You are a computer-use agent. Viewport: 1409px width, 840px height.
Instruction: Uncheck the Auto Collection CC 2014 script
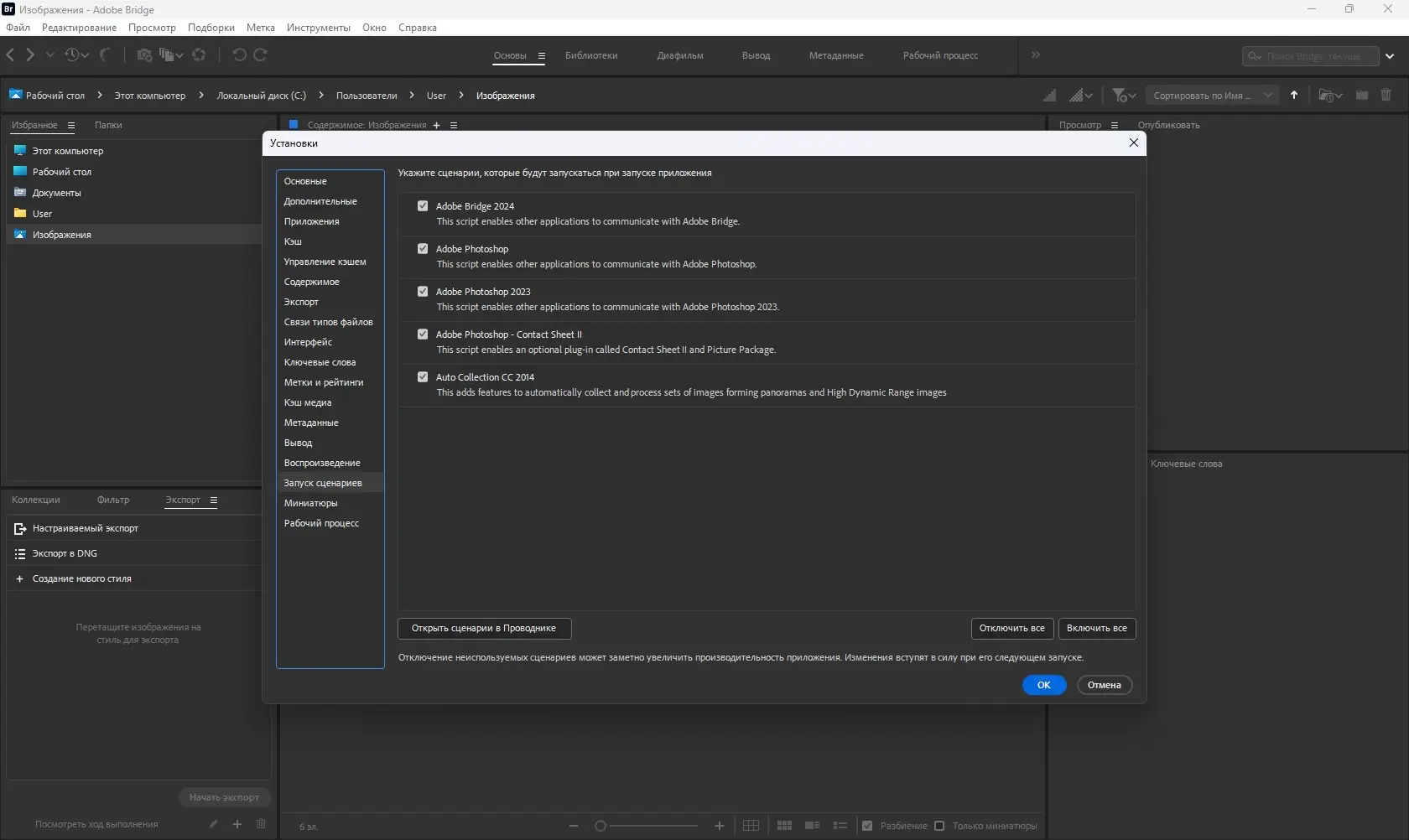point(423,377)
